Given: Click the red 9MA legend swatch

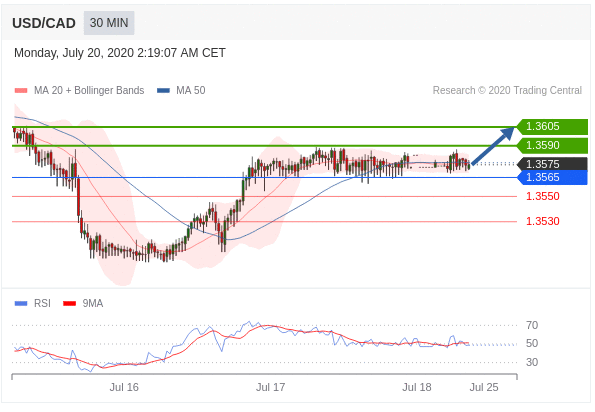Looking at the screenshot, I should point(69,303).
